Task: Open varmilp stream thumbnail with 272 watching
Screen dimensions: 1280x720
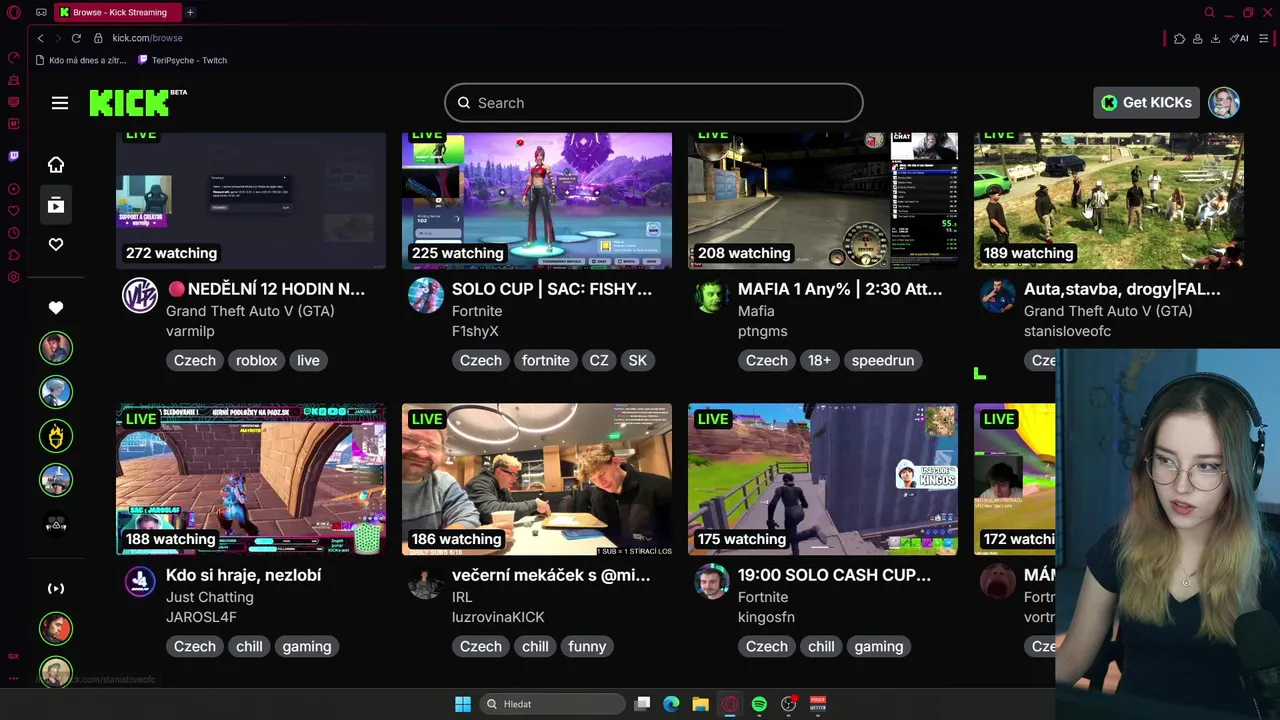Action: pyautogui.click(x=251, y=200)
